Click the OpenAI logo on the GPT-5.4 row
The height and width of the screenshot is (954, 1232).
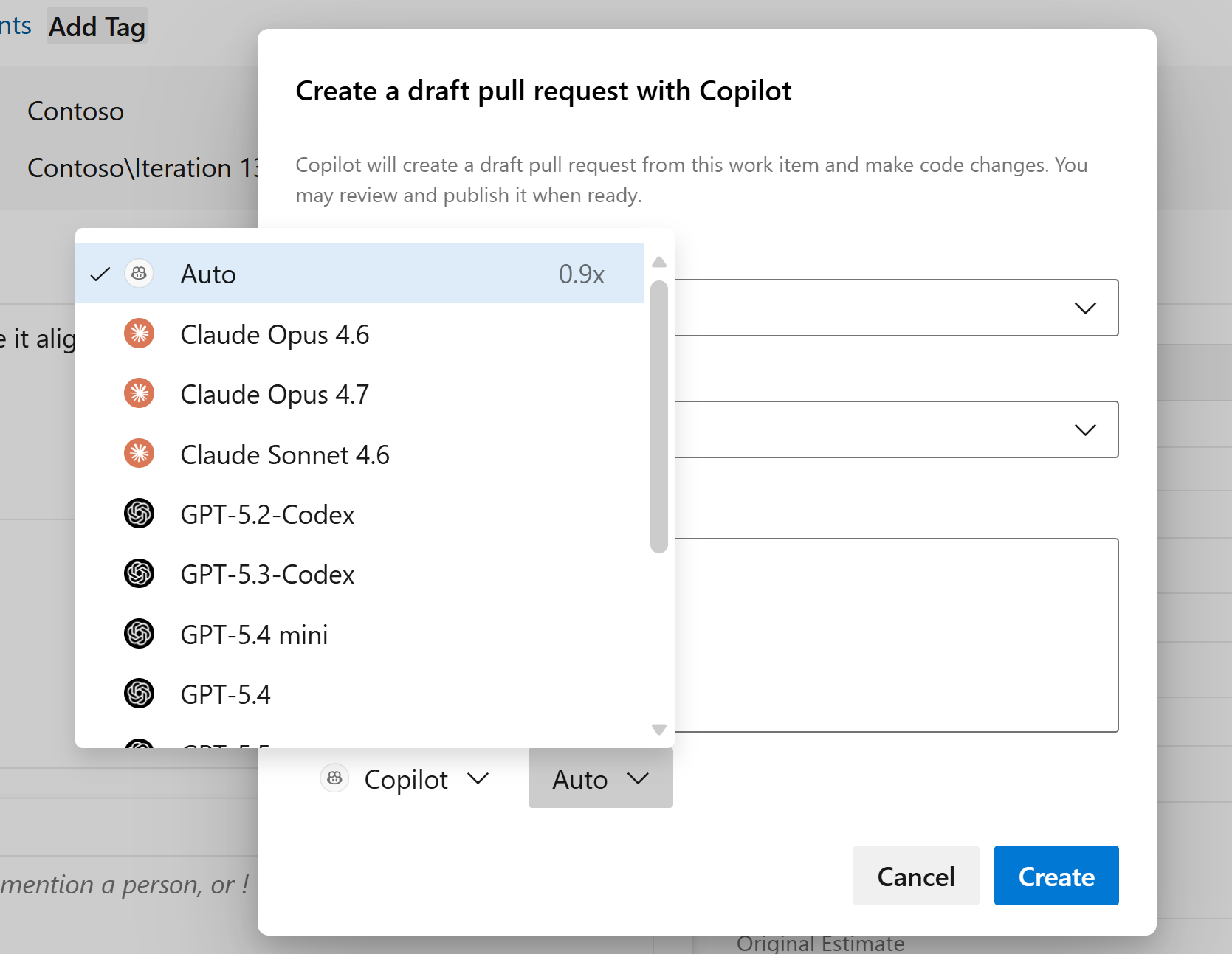pos(139,694)
